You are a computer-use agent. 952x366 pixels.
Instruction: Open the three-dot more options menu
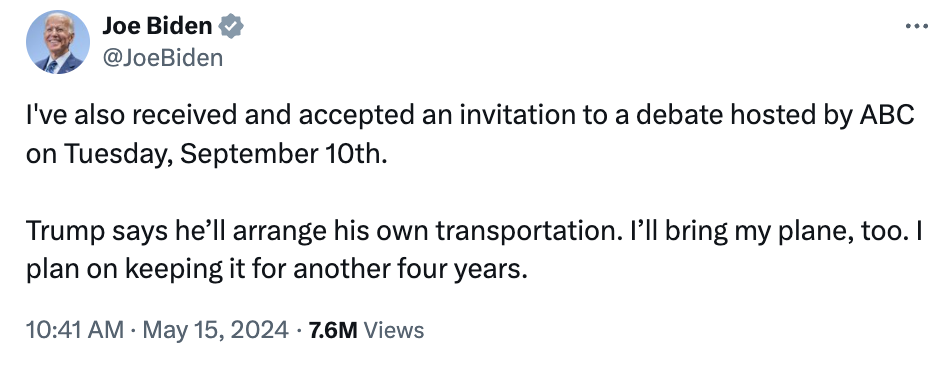point(916,26)
